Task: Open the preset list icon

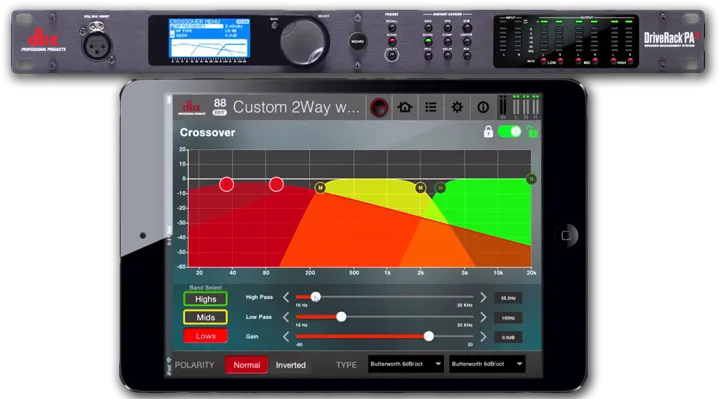Action: tap(431, 107)
